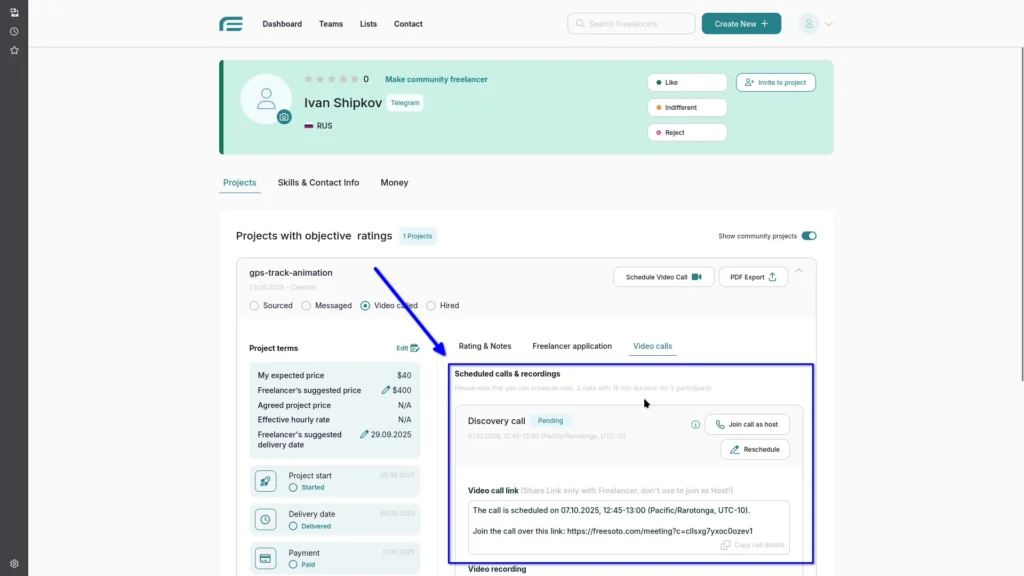Click the info icon beside Discovery call
The width and height of the screenshot is (1024, 576).
(695, 424)
